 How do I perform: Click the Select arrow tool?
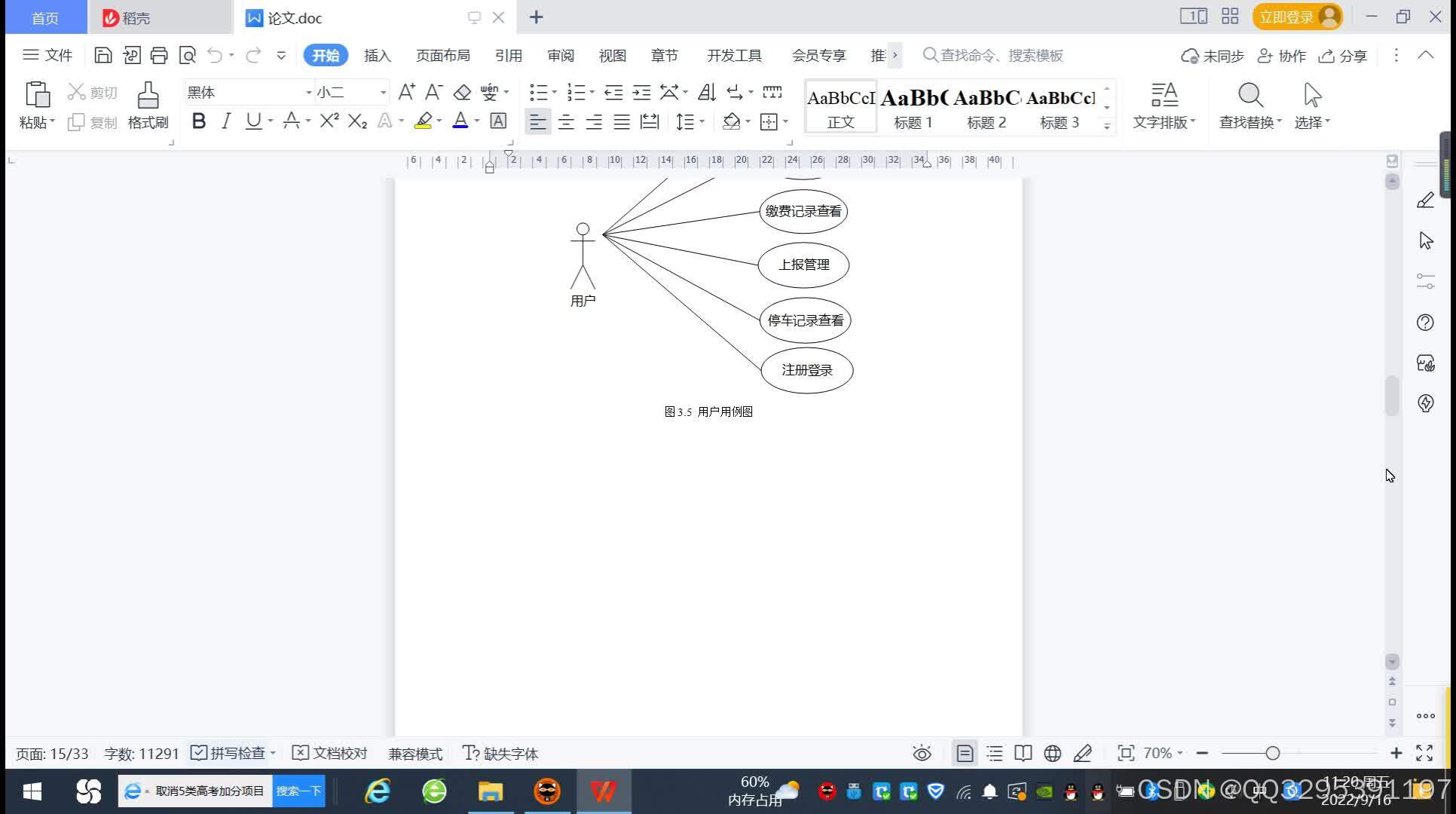point(1312,106)
